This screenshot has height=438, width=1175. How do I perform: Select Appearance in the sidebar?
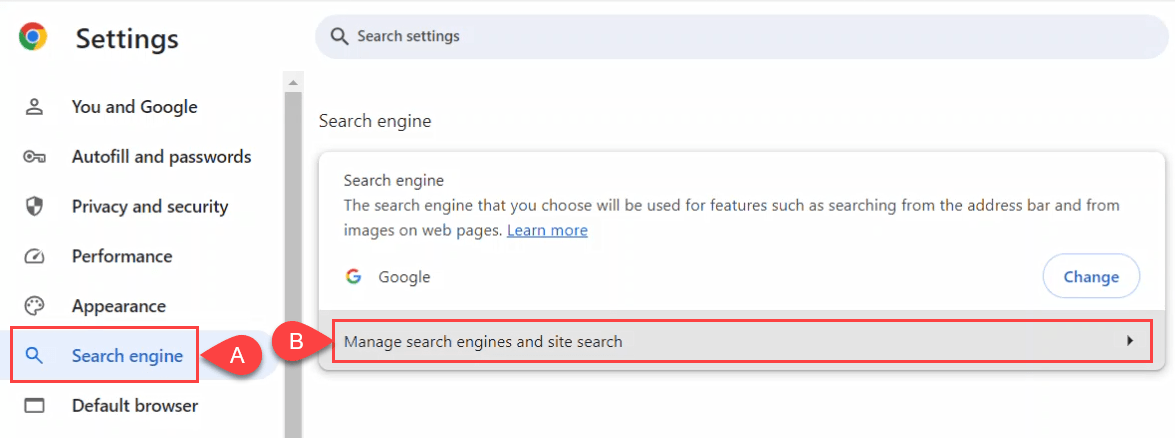click(x=118, y=306)
